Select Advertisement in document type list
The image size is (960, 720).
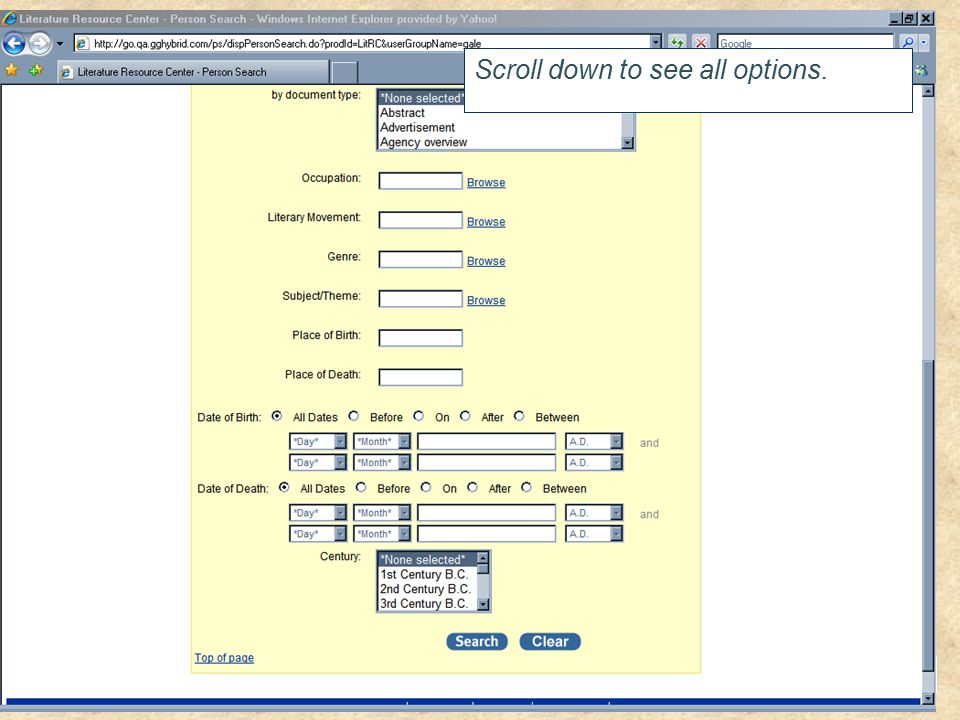[x=418, y=127]
